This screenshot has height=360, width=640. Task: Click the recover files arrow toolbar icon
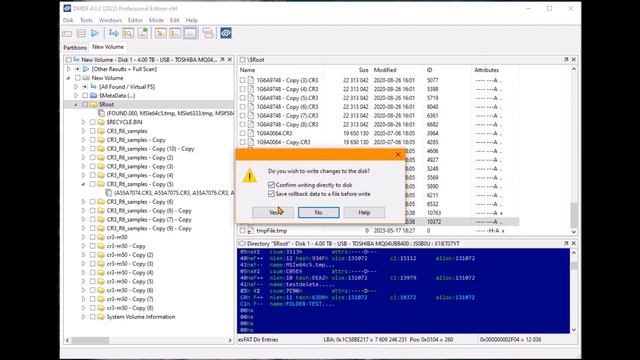113,33
